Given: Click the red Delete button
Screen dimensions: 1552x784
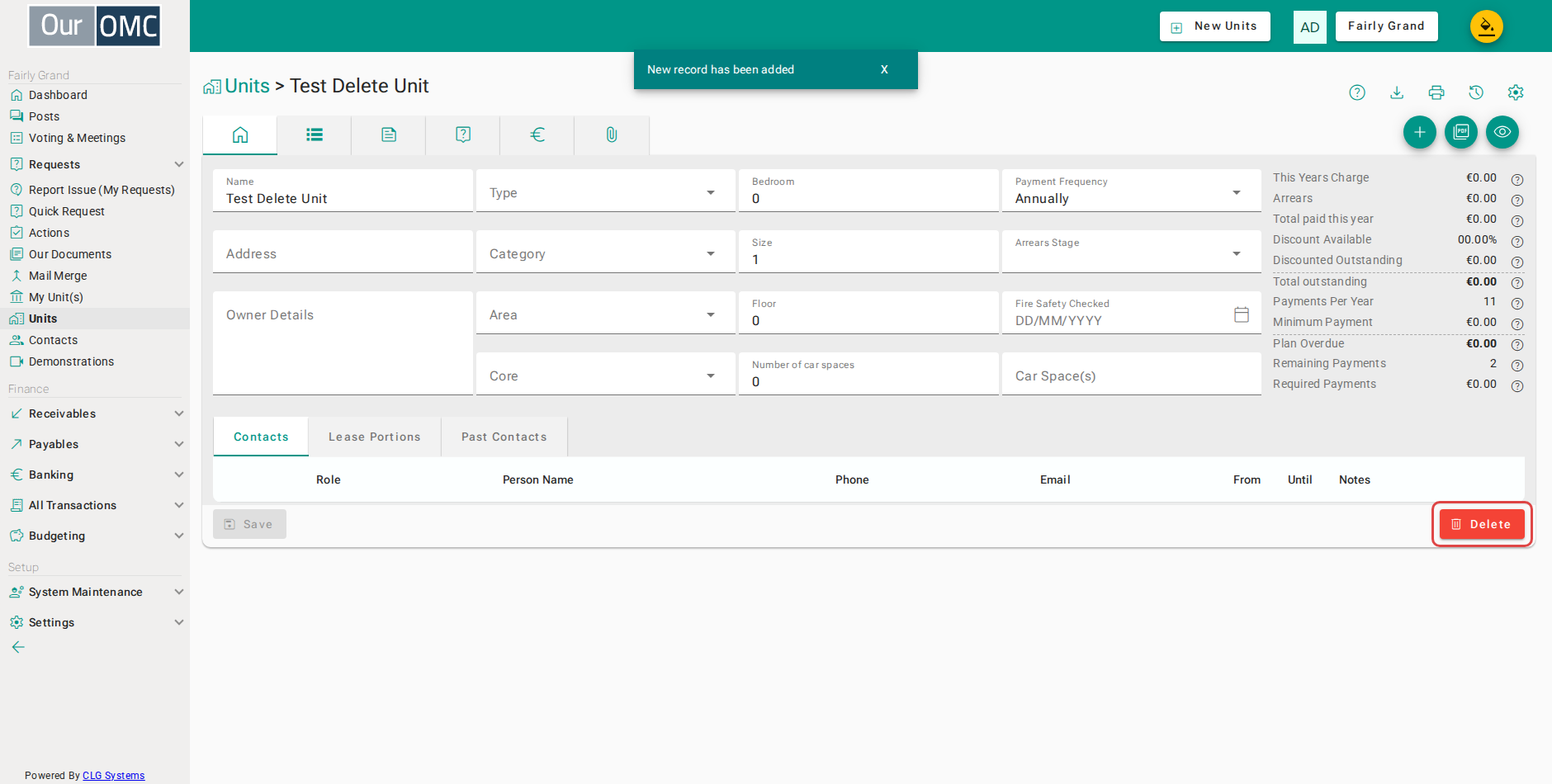Looking at the screenshot, I should (1482, 524).
